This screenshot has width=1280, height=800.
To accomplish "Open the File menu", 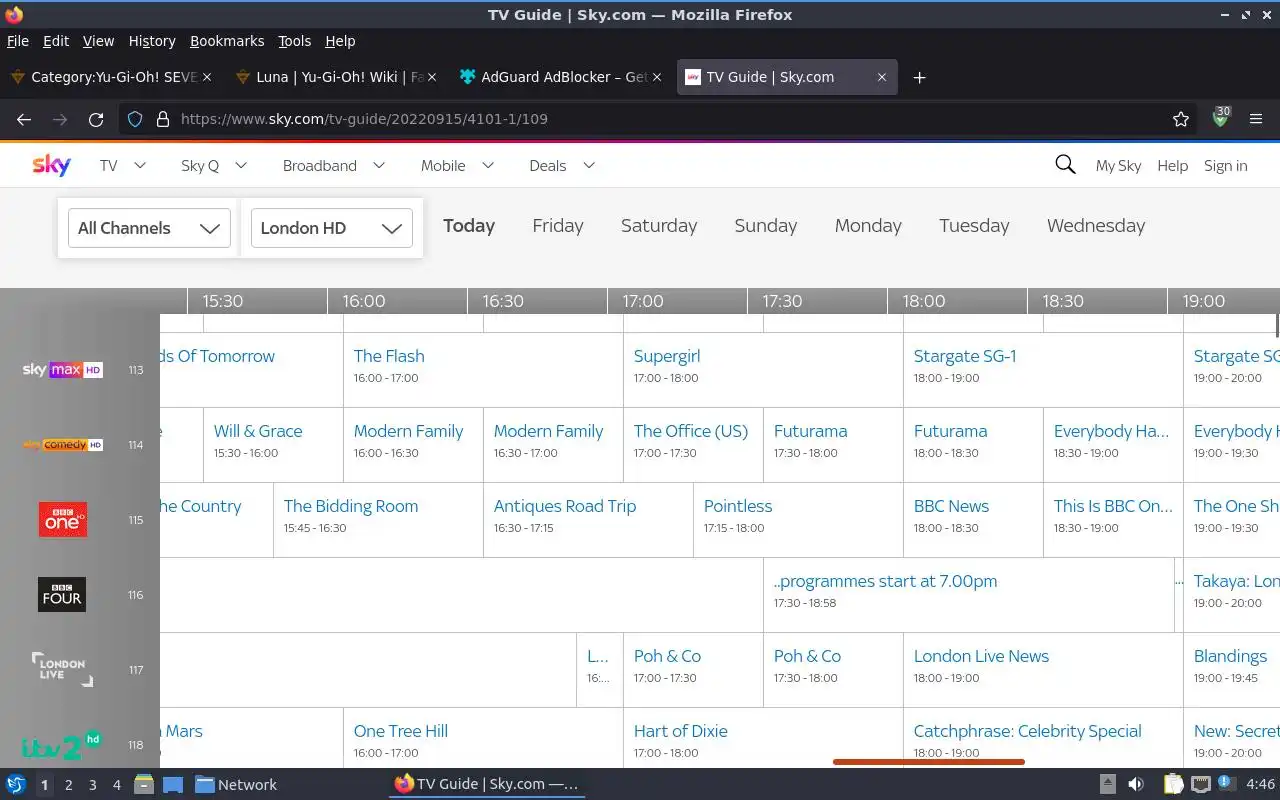I will pos(18,41).
